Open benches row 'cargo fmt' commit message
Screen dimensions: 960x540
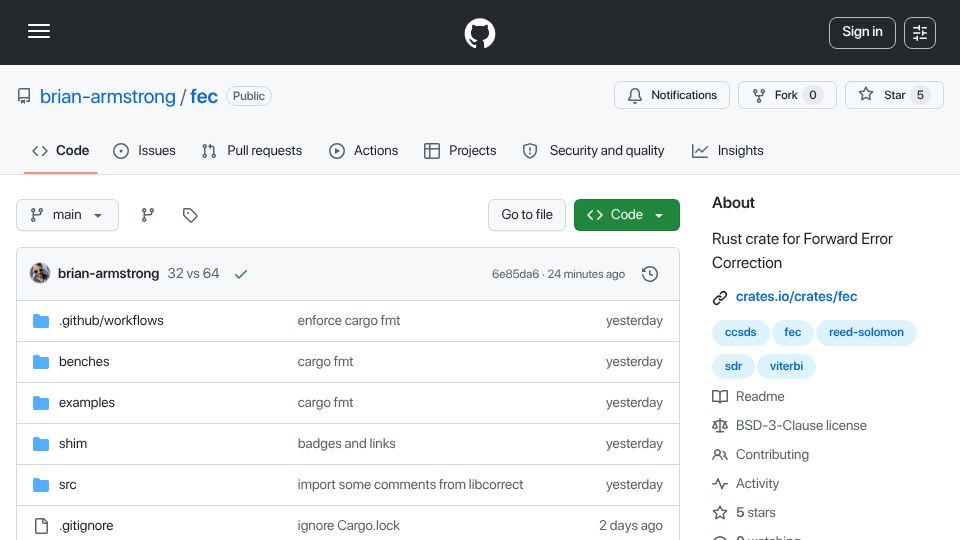pos(325,361)
